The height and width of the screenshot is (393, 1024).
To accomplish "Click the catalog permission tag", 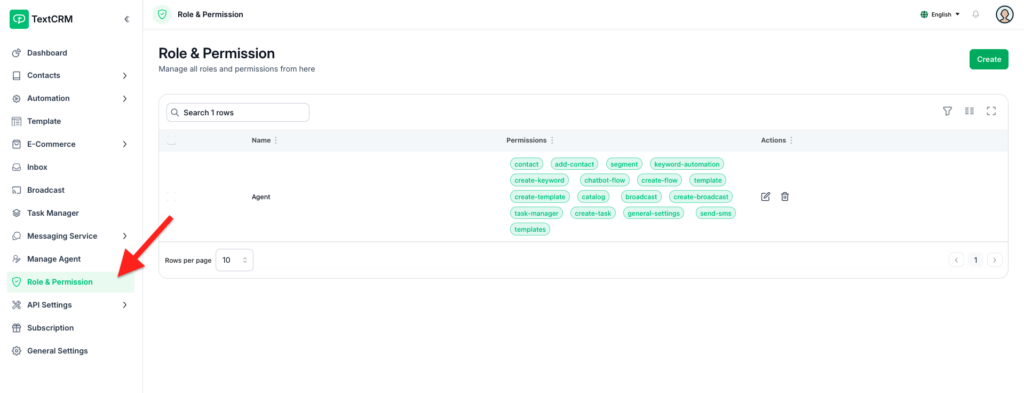I will 593,196.
